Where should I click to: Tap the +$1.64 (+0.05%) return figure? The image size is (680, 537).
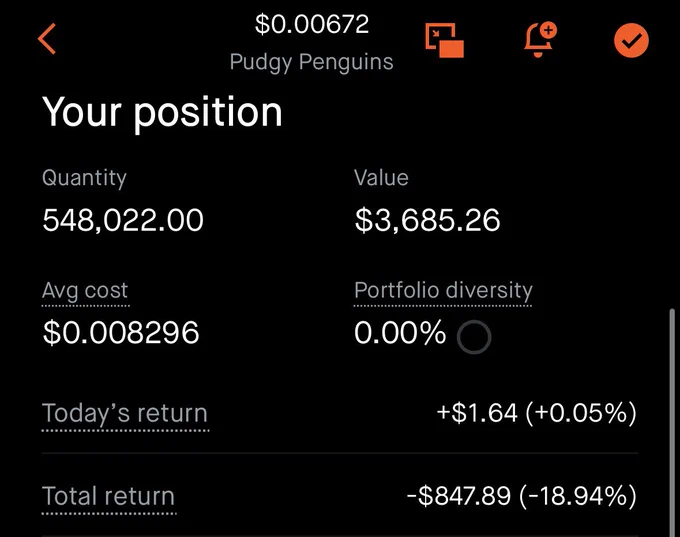click(x=537, y=413)
